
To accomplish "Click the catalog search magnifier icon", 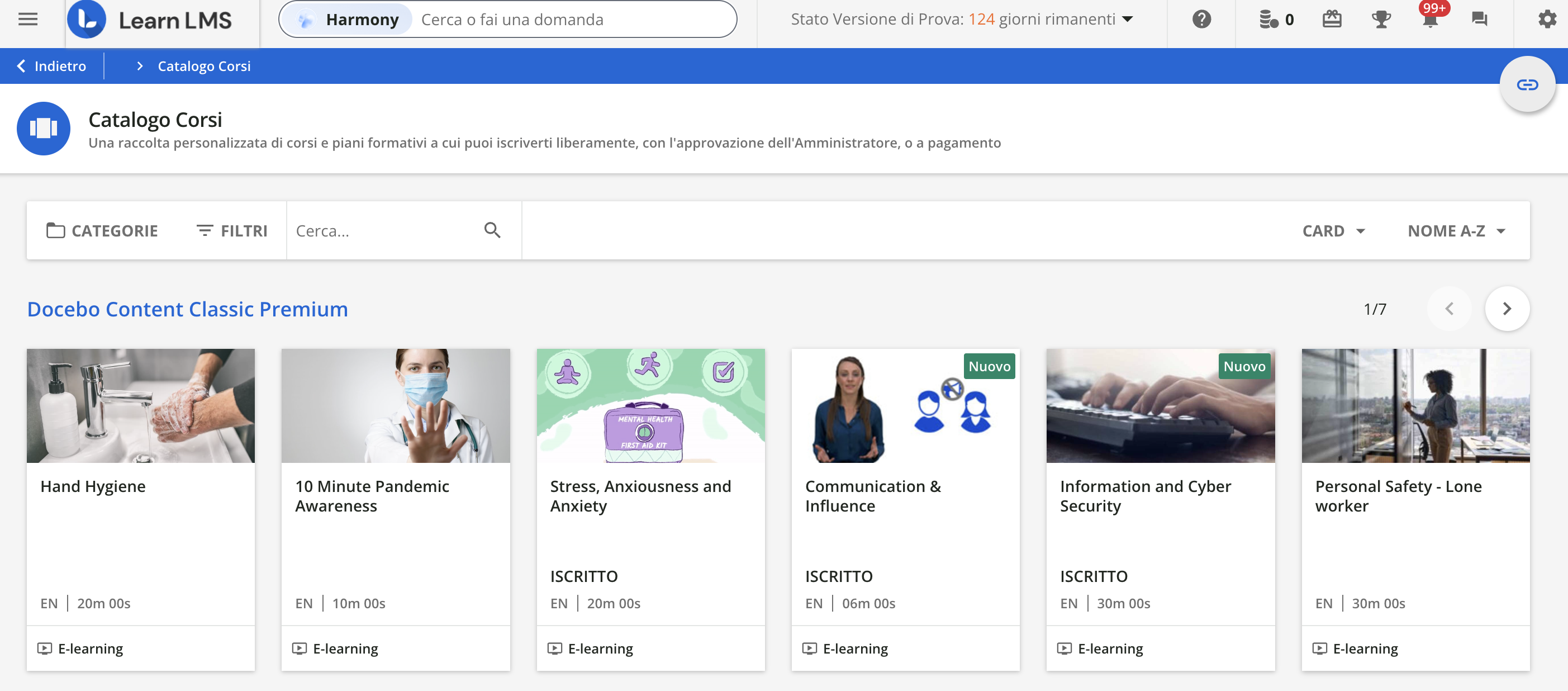I will point(492,230).
